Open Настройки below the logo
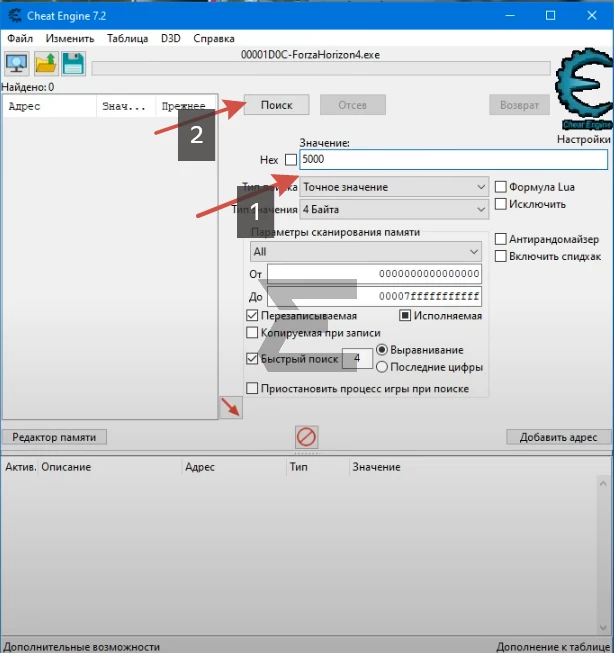The width and height of the screenshot is (614, 653). click(584, 140)
